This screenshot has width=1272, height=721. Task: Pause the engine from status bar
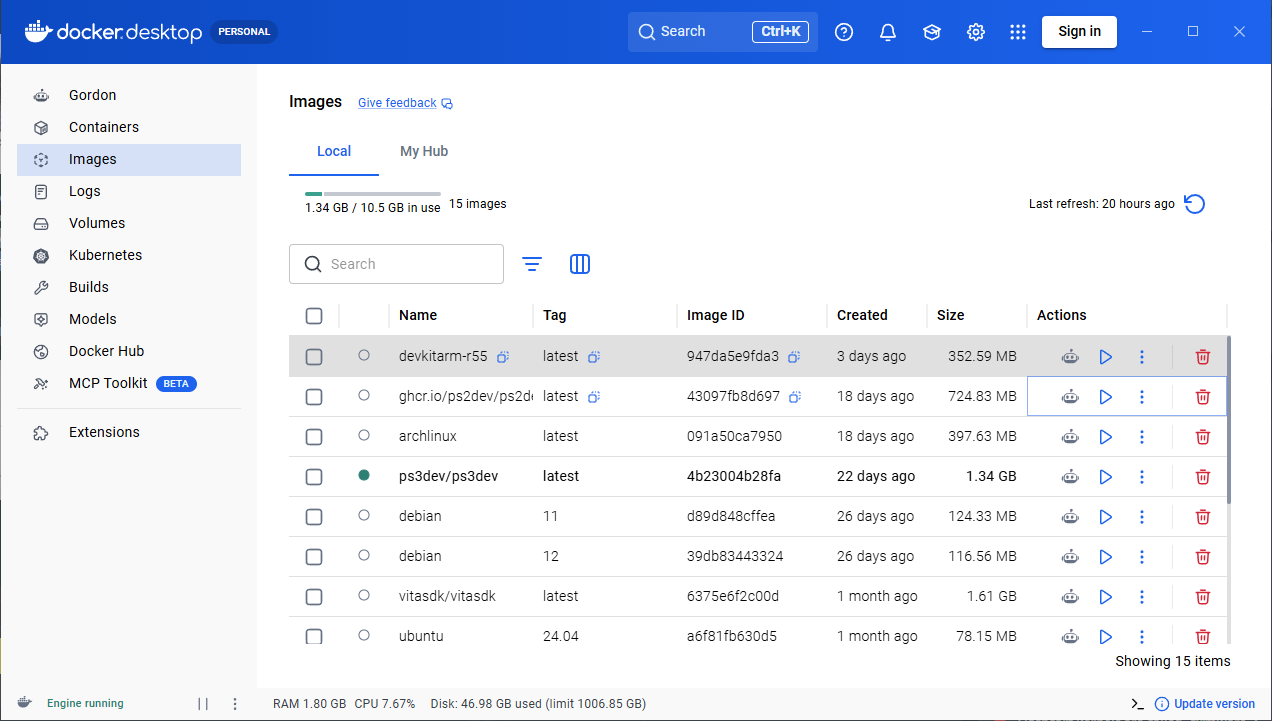click(203, 704)
